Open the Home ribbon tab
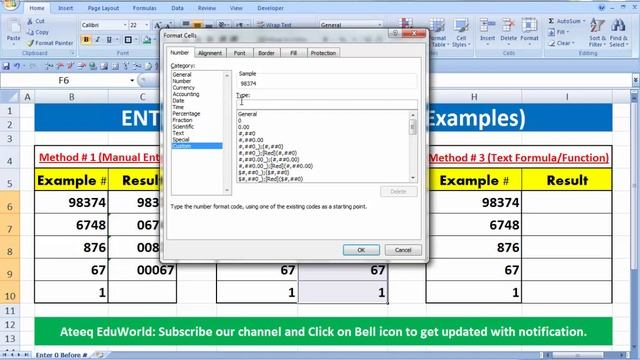This screenshot has width=640, height=360. click(x=37, y=8)
